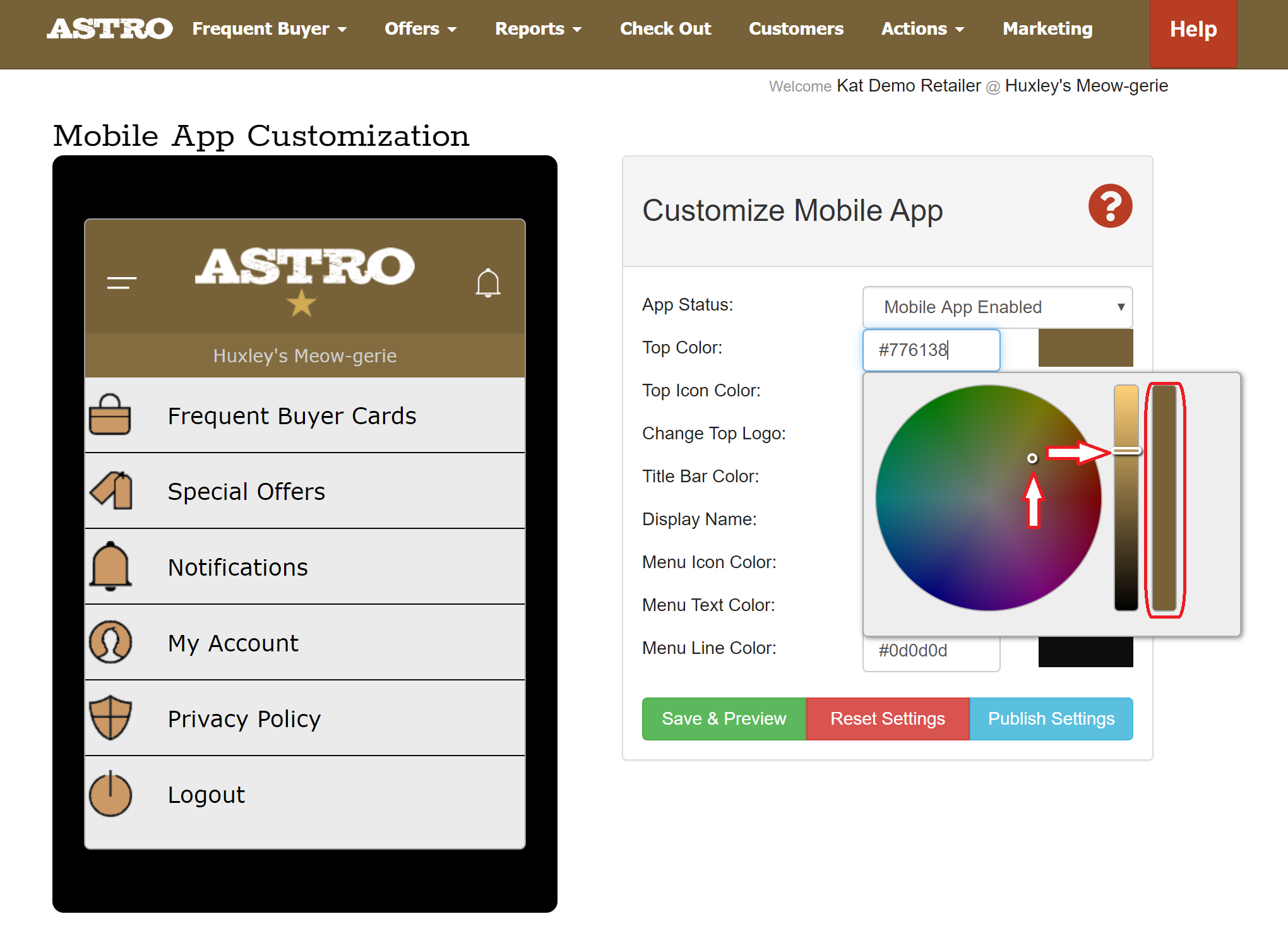The height and width of the screenshot is (938, 1288).
Task: Click the shield icon beside Privacy Policy
Action: click(110, 718)
